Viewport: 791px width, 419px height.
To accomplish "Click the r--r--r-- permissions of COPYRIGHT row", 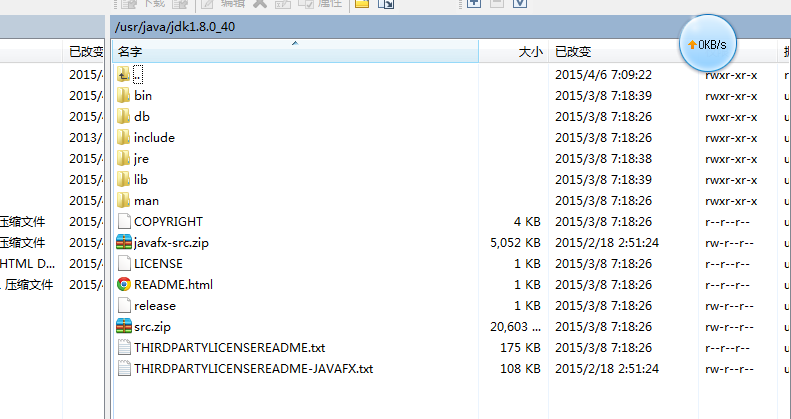I will (727, 222).
